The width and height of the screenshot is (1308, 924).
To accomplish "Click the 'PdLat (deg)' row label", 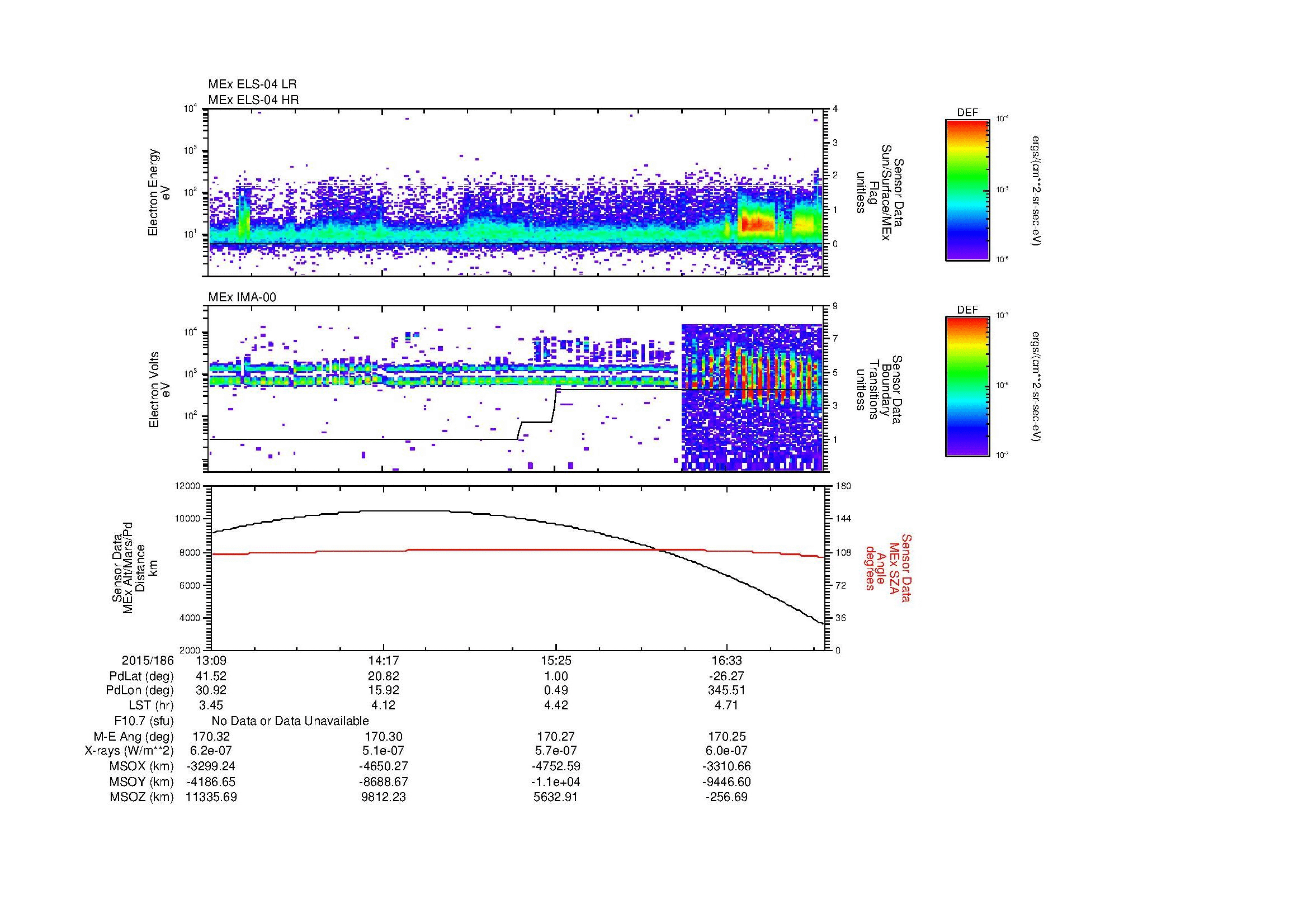I will click(x=142, y=676).
